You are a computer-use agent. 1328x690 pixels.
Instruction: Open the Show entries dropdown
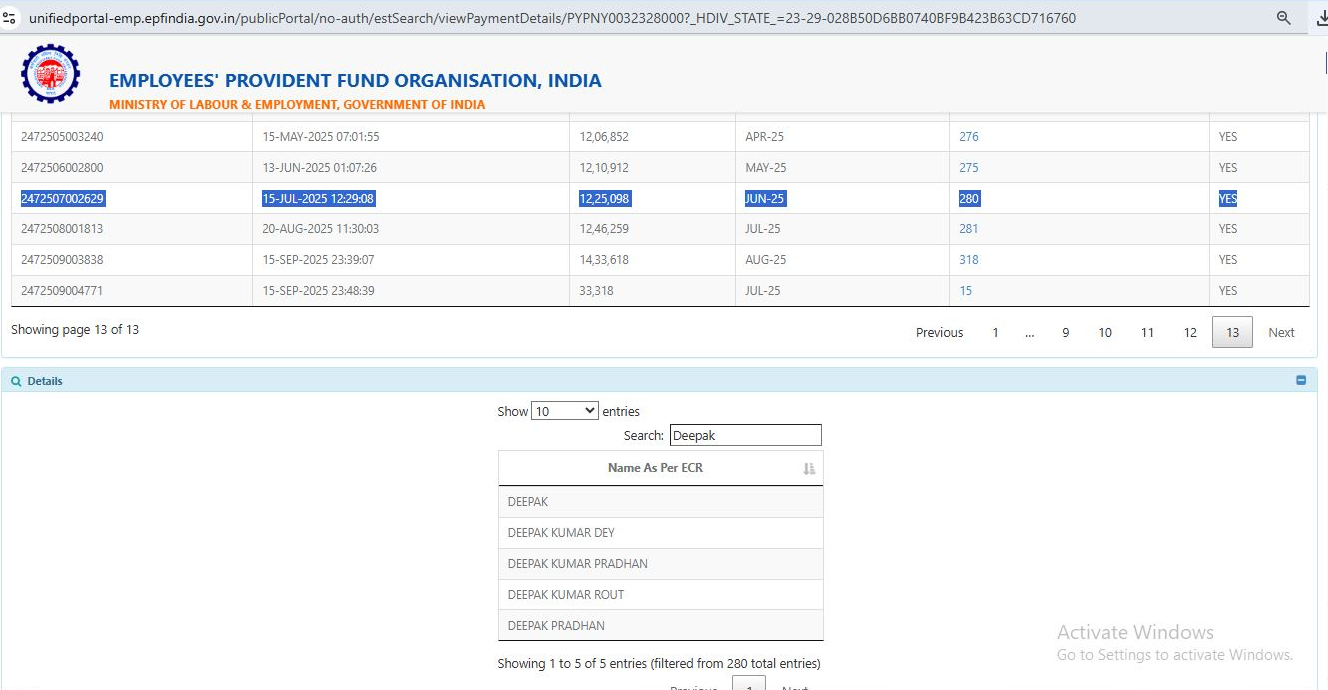[x=564, y=411]
